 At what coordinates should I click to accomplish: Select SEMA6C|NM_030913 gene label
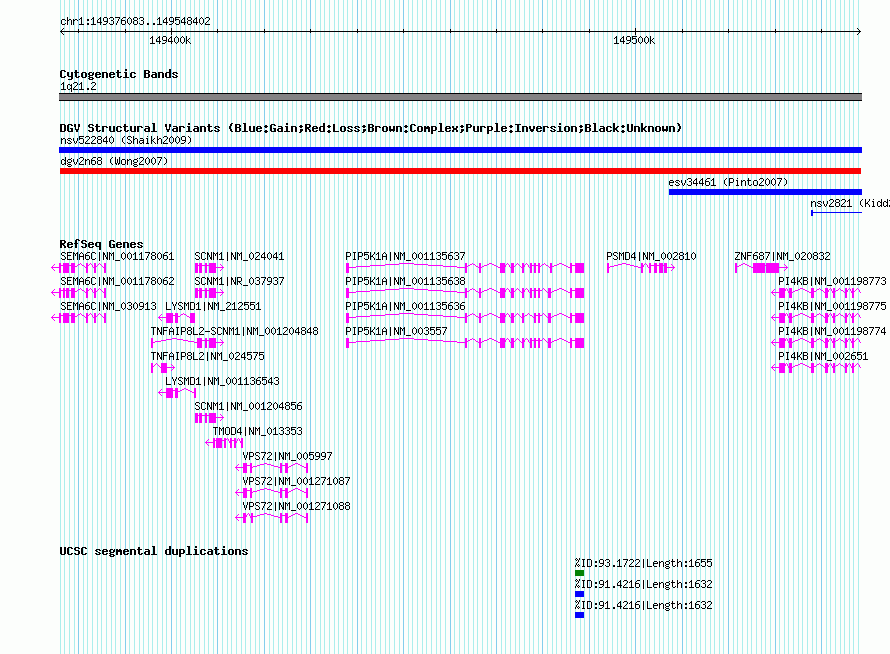click(x=108, y=306)
